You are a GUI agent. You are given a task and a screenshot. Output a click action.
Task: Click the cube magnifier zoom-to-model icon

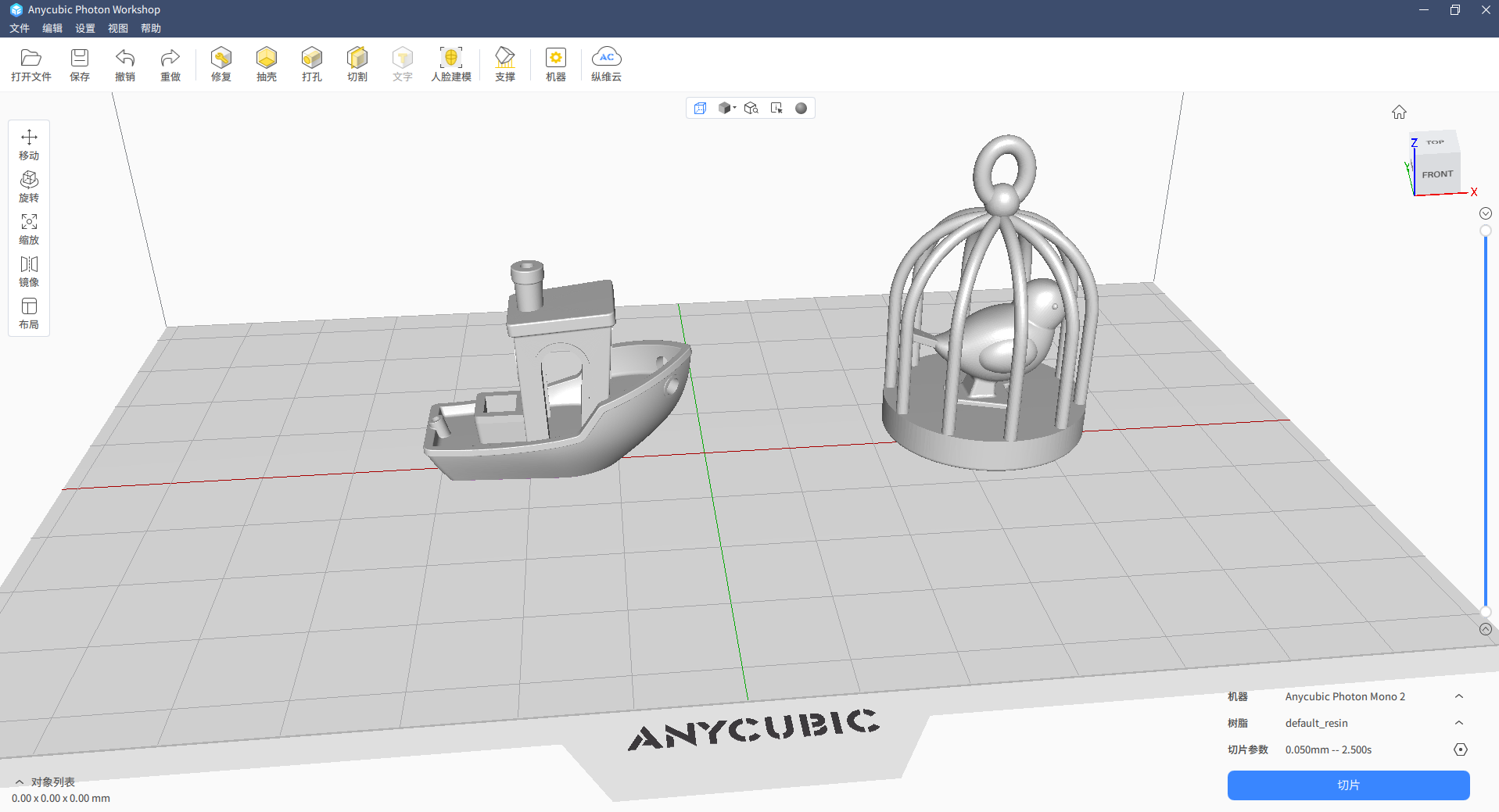tap(751, 108)
